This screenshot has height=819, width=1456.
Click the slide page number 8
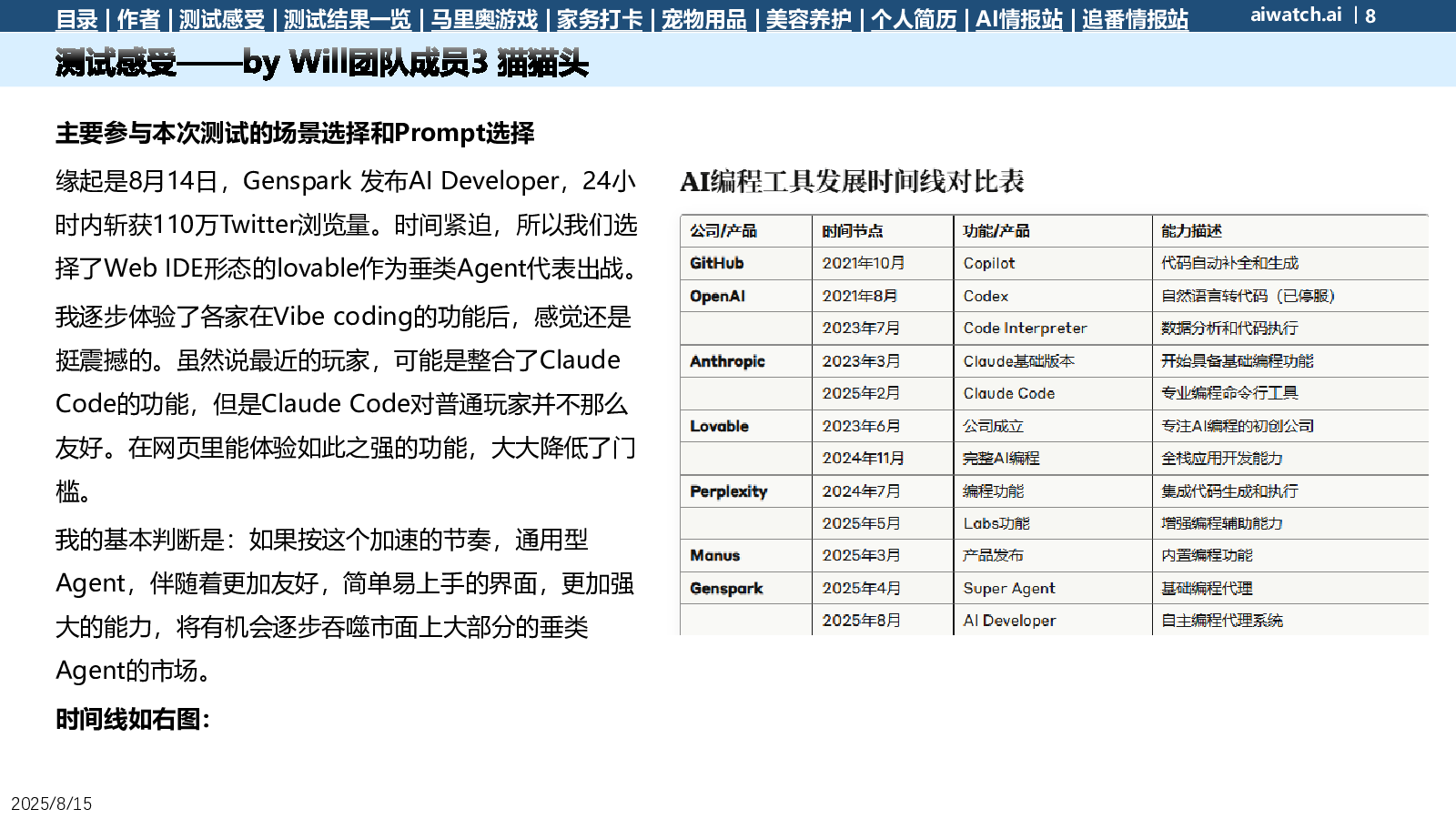1370,15
